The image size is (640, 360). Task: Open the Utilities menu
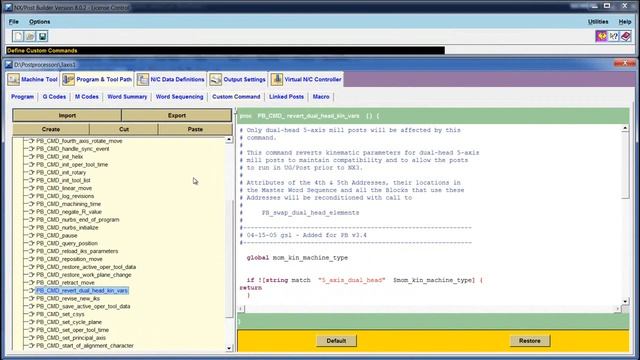coord(598,22)
